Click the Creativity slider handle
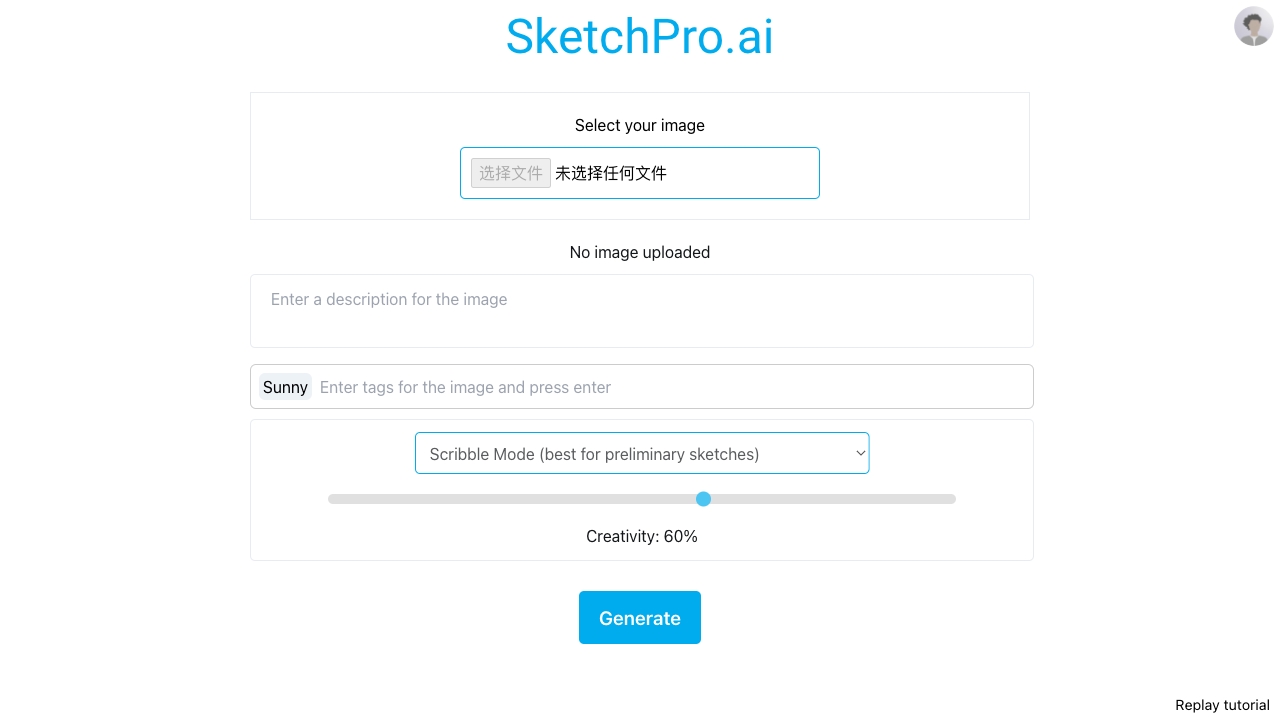Image resolution: width=1280 pixels, height=720 pixels. click(703, 499)
